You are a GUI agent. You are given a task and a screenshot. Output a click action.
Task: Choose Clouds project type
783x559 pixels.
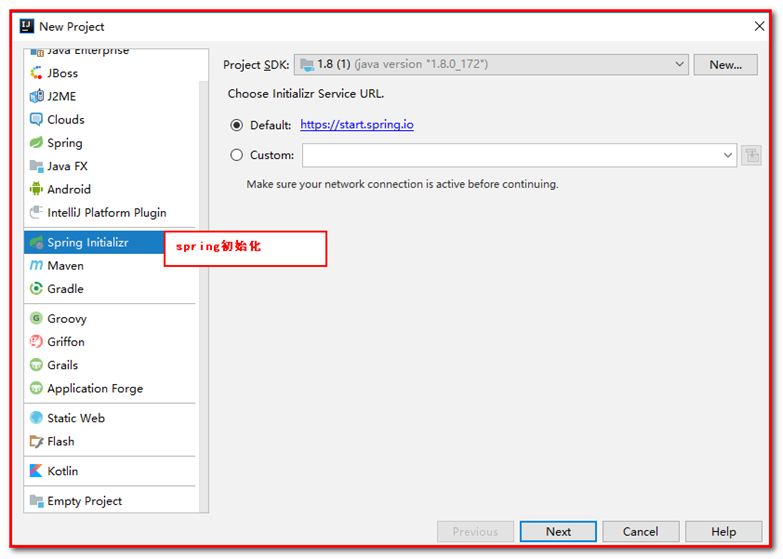click(x=66, y=119)
